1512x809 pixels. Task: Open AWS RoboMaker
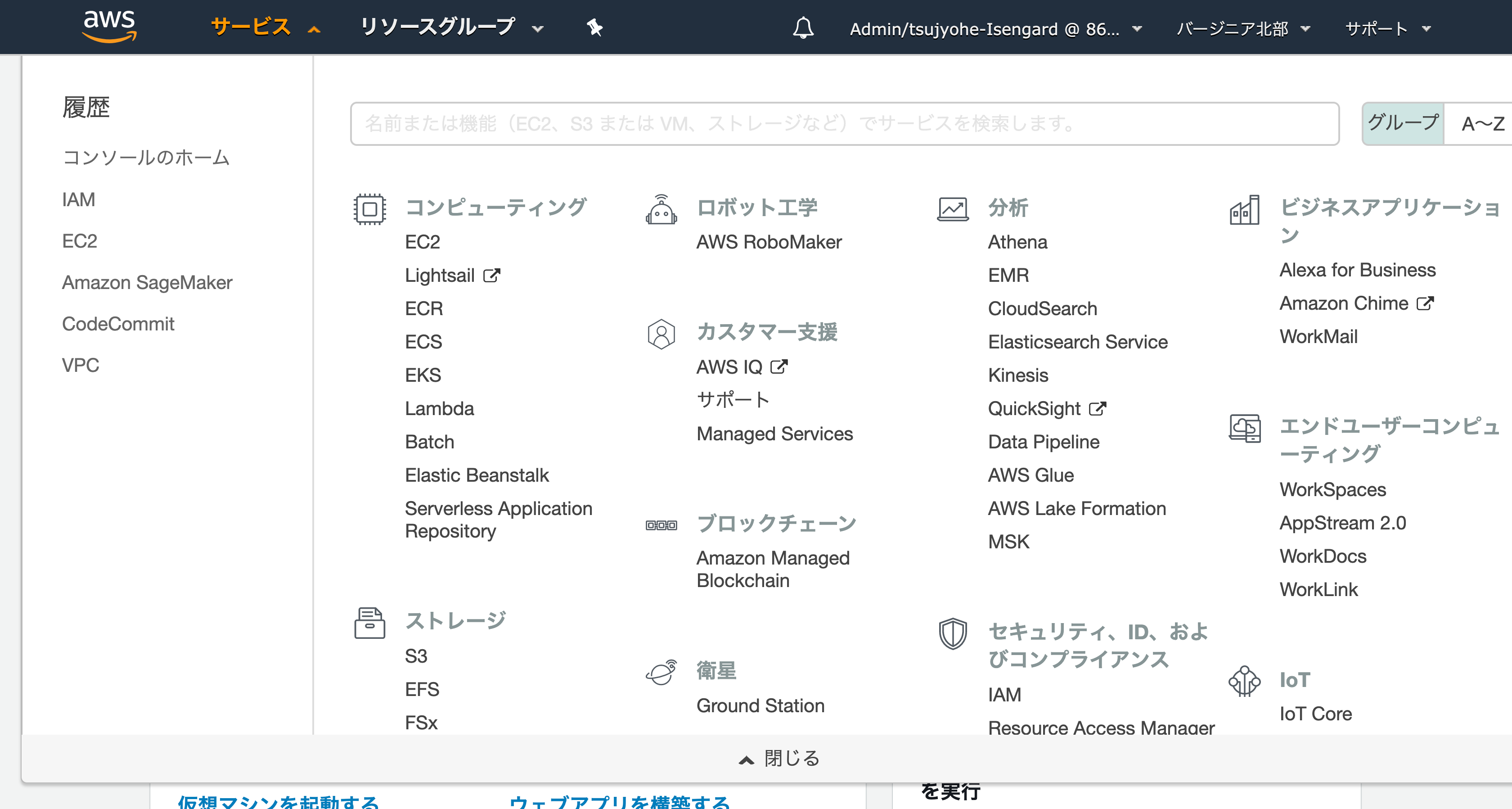(769, 241)
